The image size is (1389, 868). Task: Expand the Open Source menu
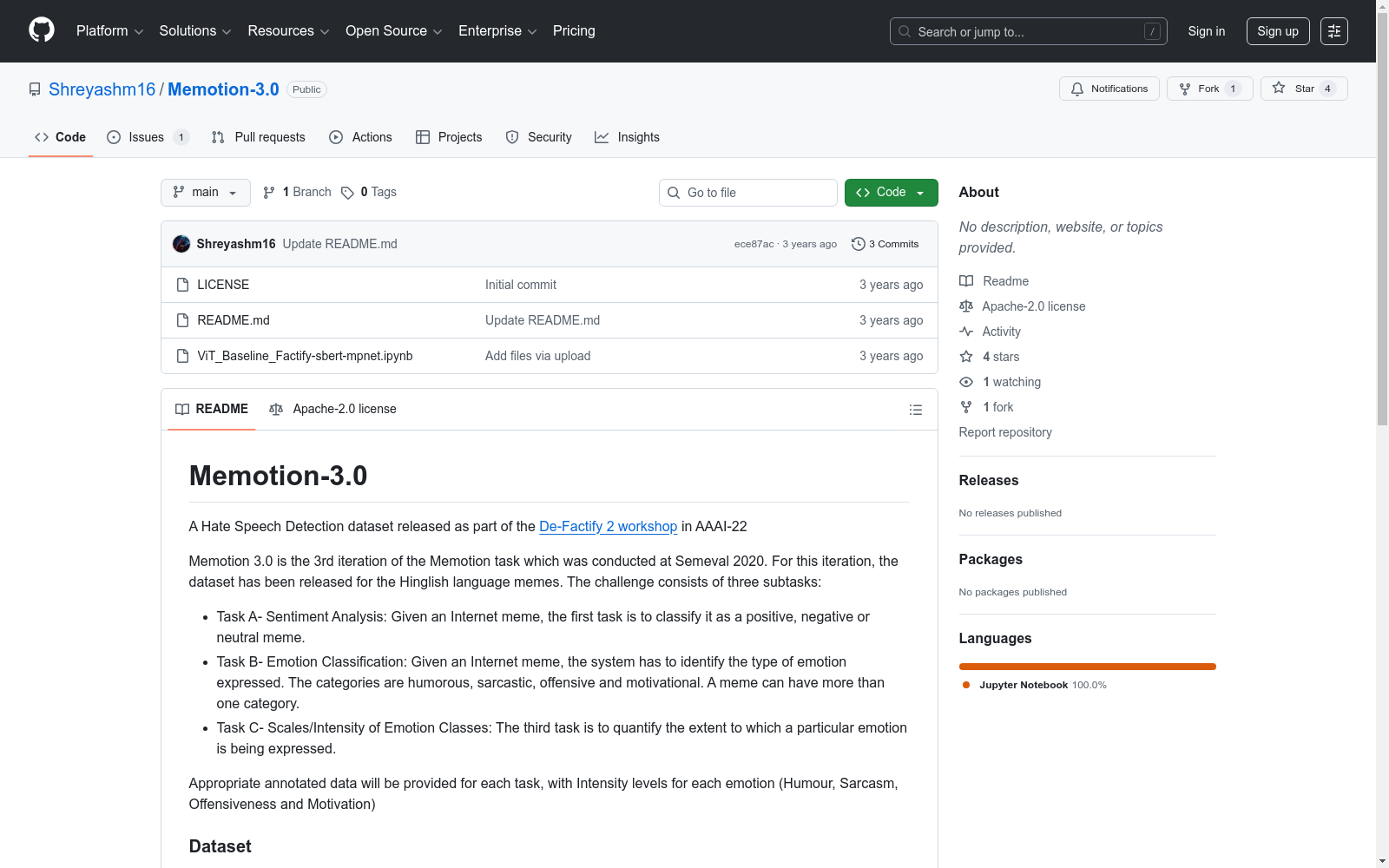[x=393, y=31]
